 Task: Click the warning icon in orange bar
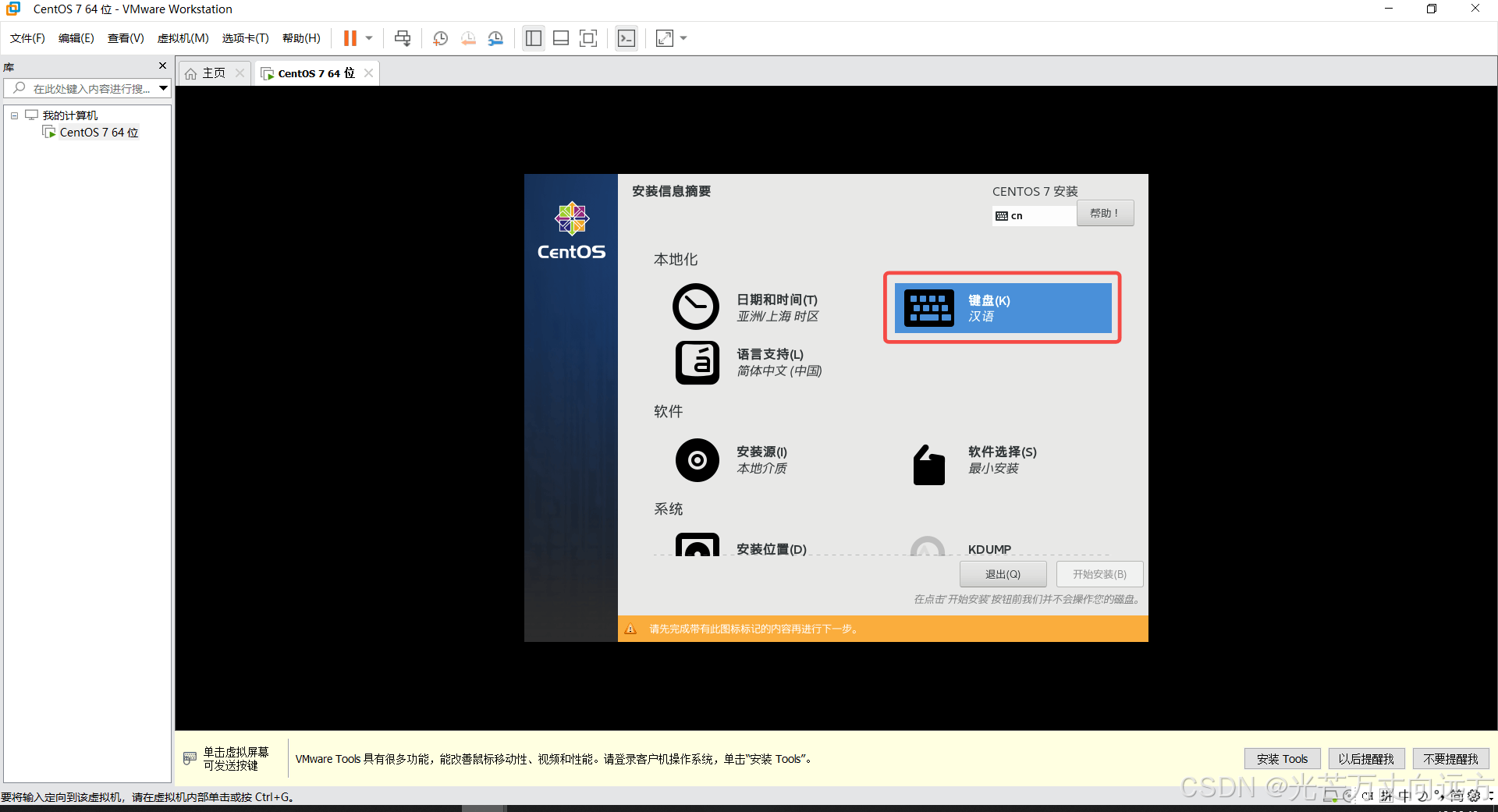coord(630,629)
